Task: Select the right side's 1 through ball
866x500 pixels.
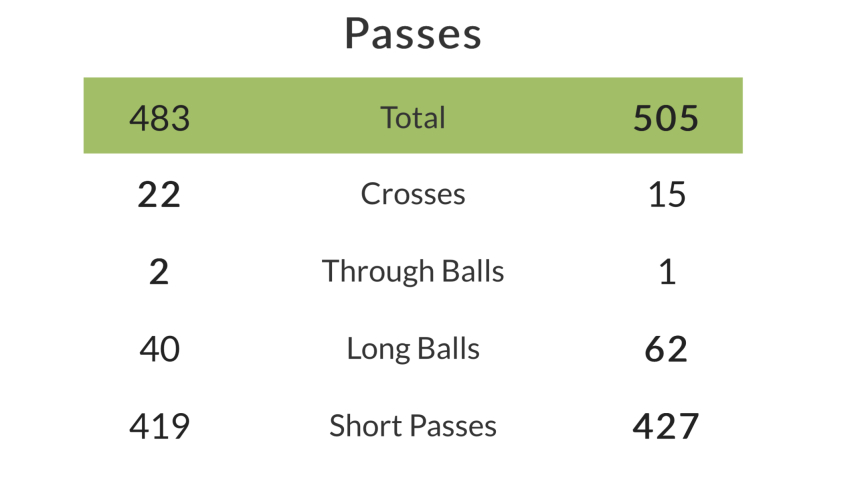Action: tap(667, 272)
